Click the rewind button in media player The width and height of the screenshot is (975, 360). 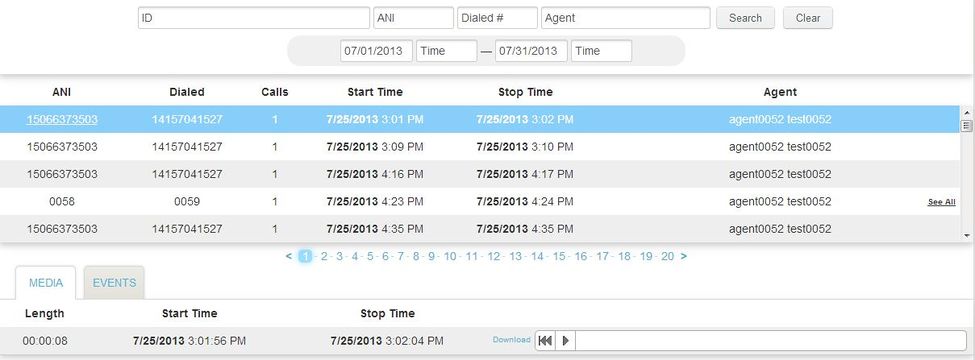[x=545, y=340]
